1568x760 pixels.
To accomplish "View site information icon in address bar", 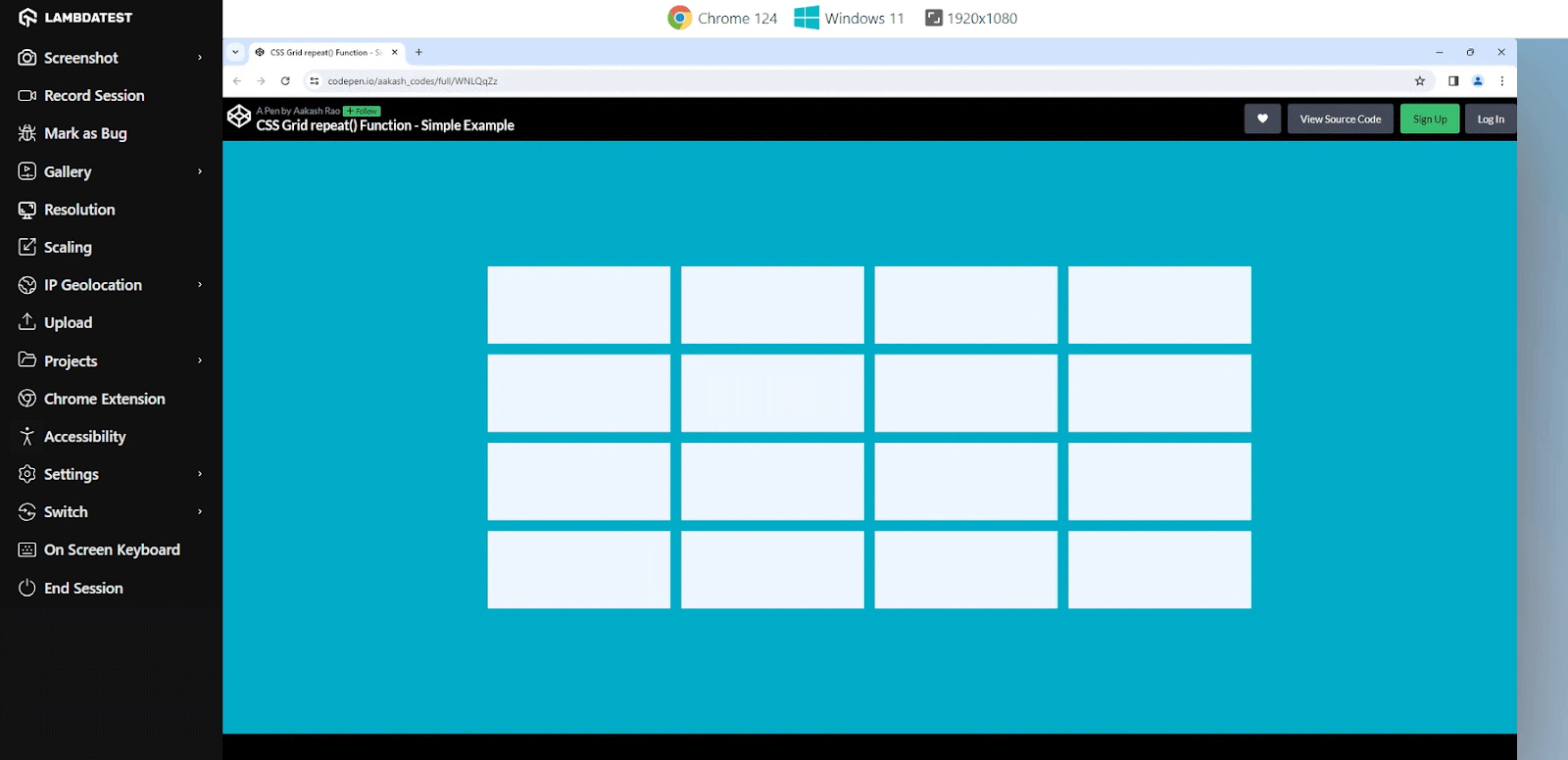I will point(315,81).
